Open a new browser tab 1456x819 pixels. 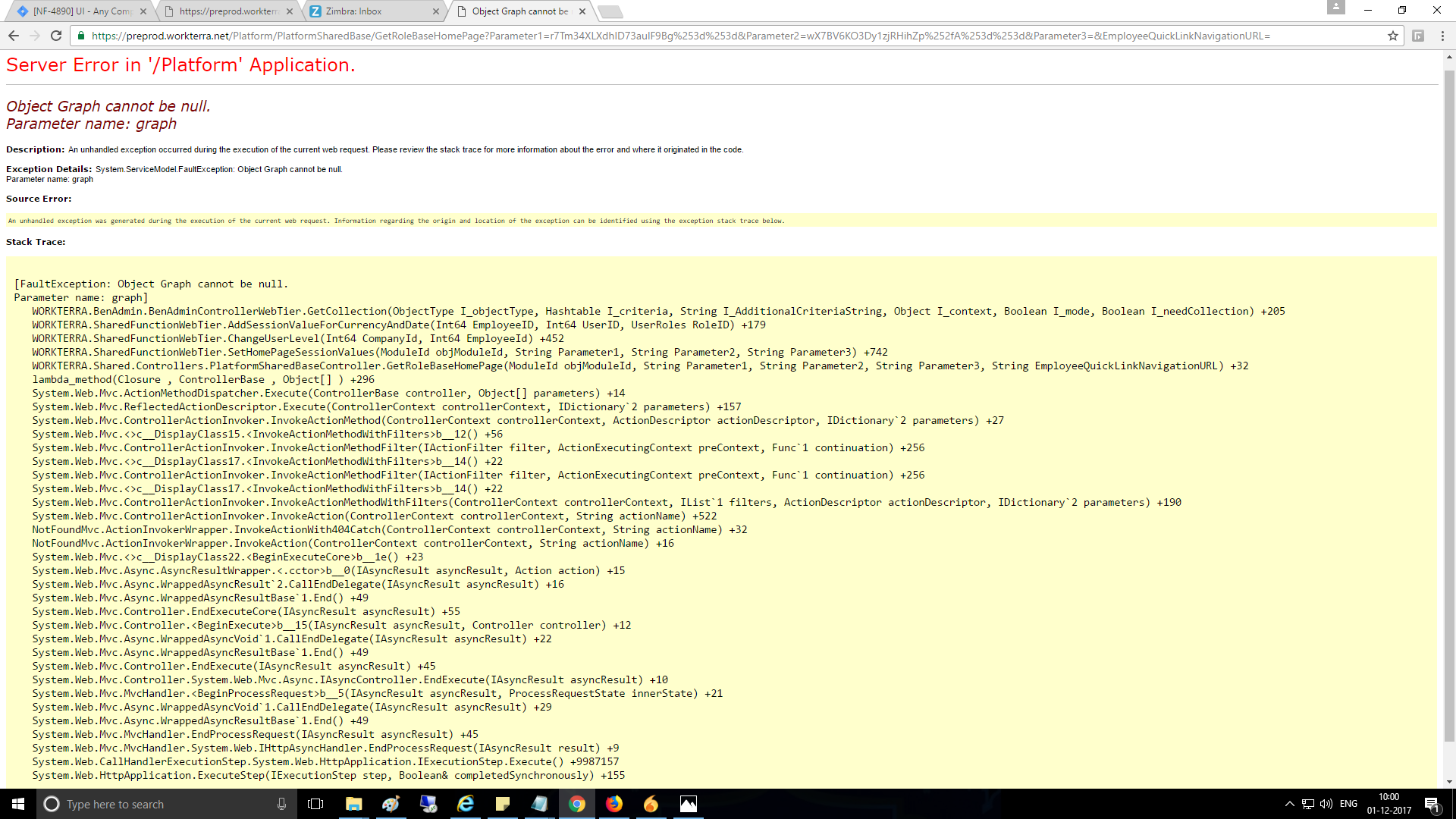[x=610, y=11]
